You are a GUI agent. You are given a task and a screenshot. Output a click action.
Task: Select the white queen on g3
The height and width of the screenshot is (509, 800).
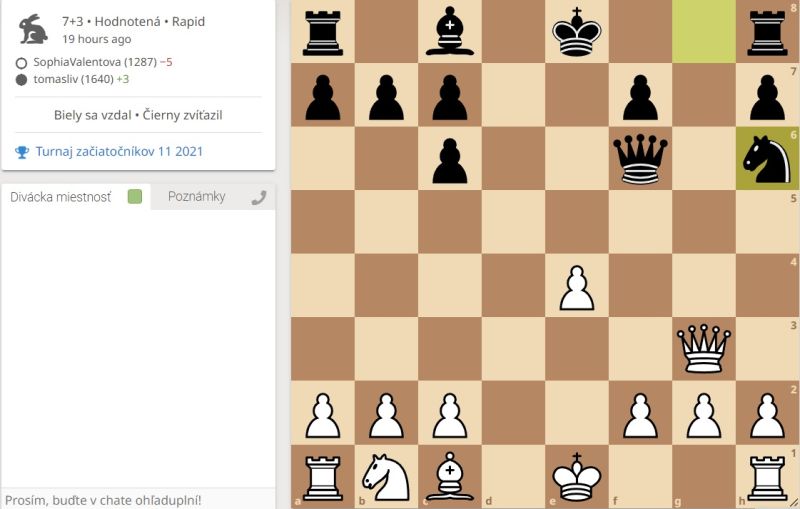pos(703,348)
